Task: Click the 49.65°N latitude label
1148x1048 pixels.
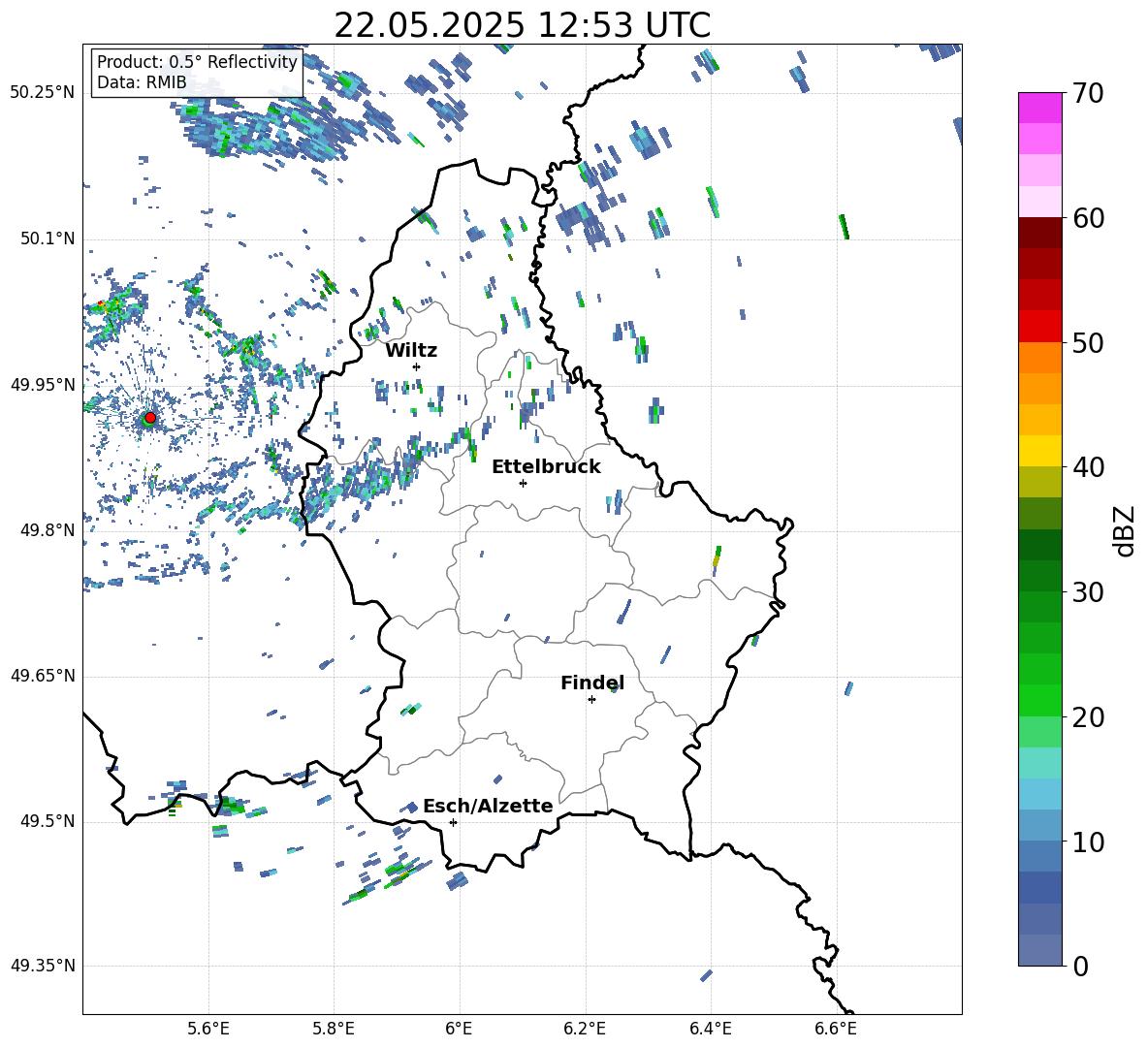Action: [x=43, y=675]
